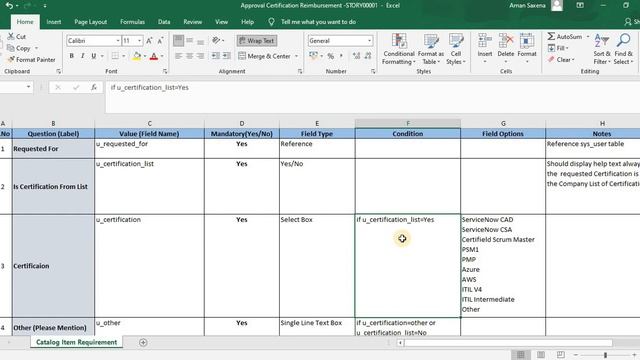Click the Decrease Indent icon
This screenshot has width=640, height=360.
(216, 56)
